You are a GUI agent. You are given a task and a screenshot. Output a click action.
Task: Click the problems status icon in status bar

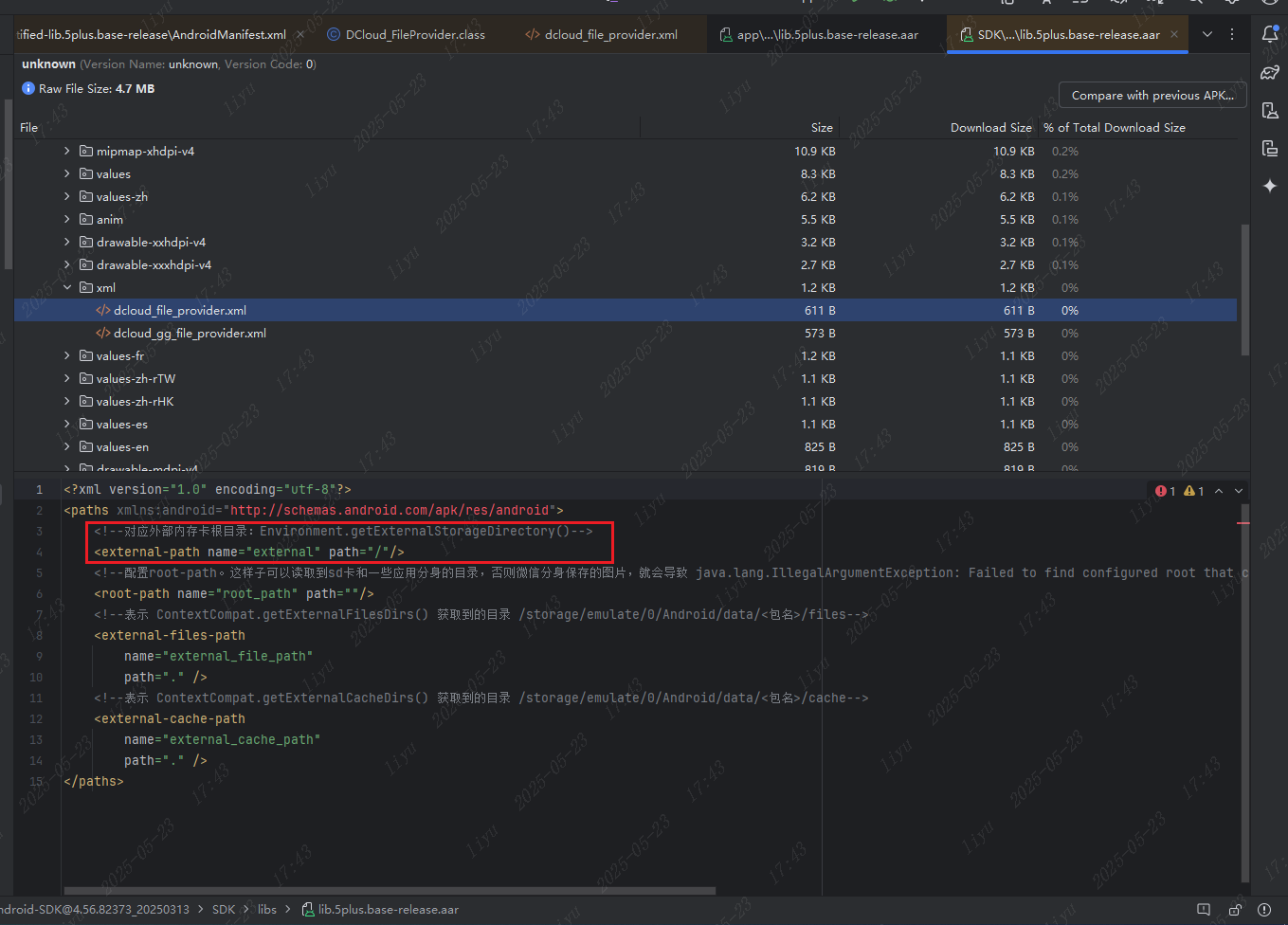click(x=1264, y=910)
